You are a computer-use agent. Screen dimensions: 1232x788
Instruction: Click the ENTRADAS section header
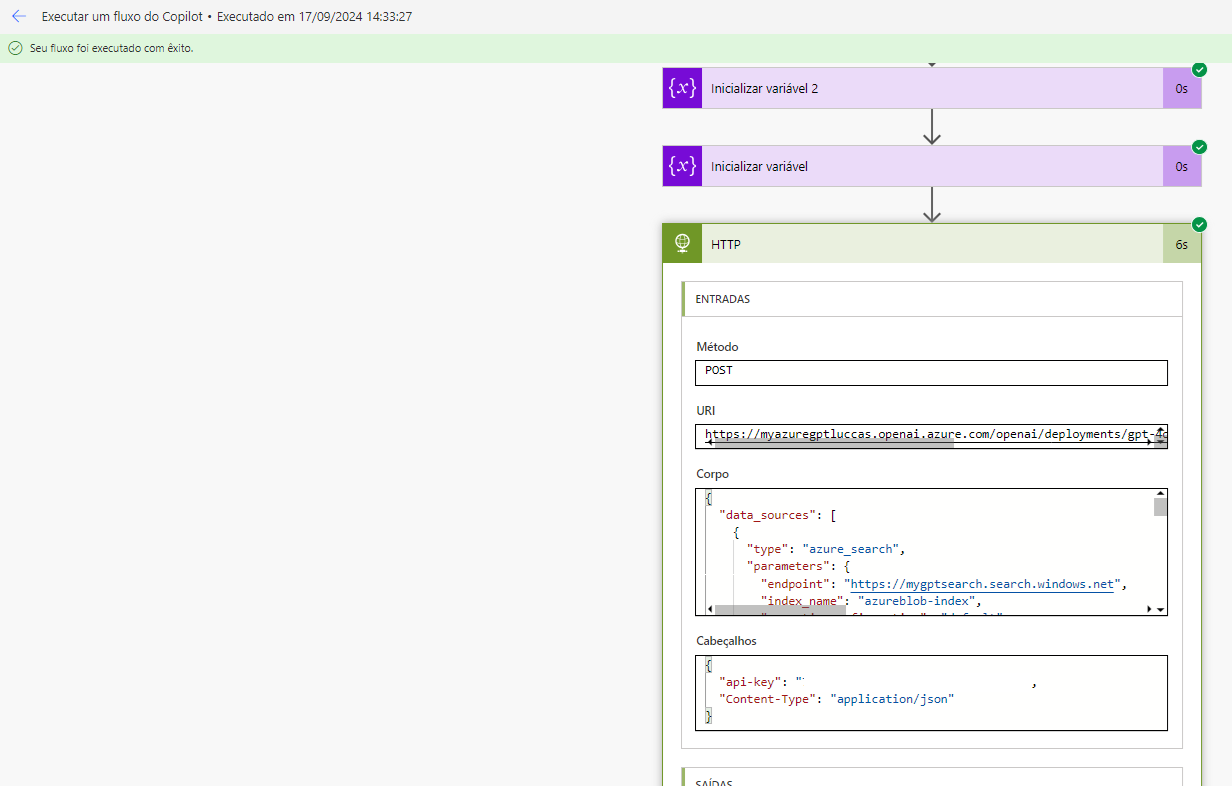(x=932, y=299)
